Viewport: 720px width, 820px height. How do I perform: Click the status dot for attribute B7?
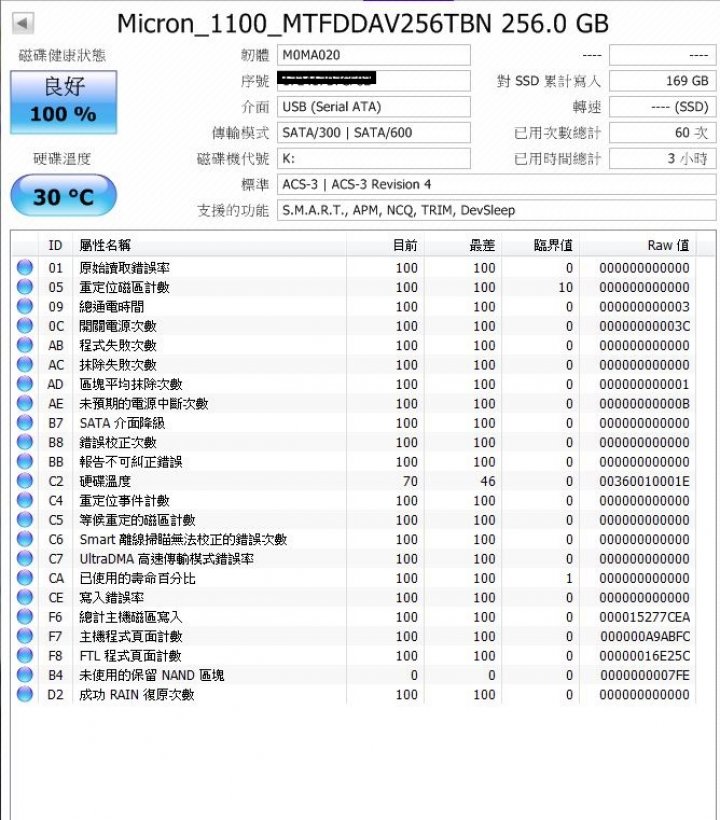point(25,423)
